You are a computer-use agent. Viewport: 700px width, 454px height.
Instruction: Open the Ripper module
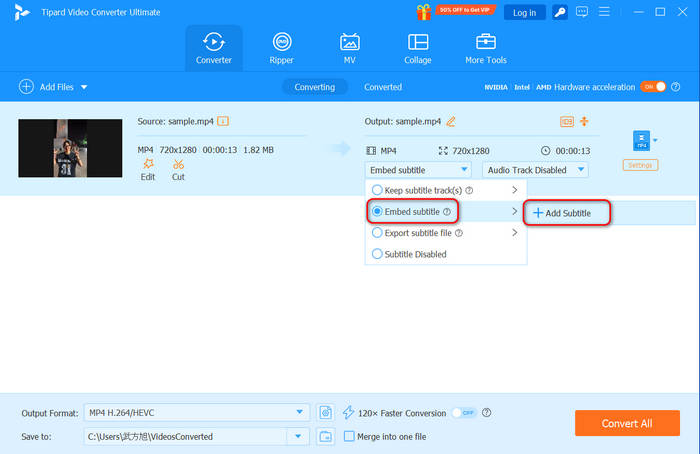[282, 48]
